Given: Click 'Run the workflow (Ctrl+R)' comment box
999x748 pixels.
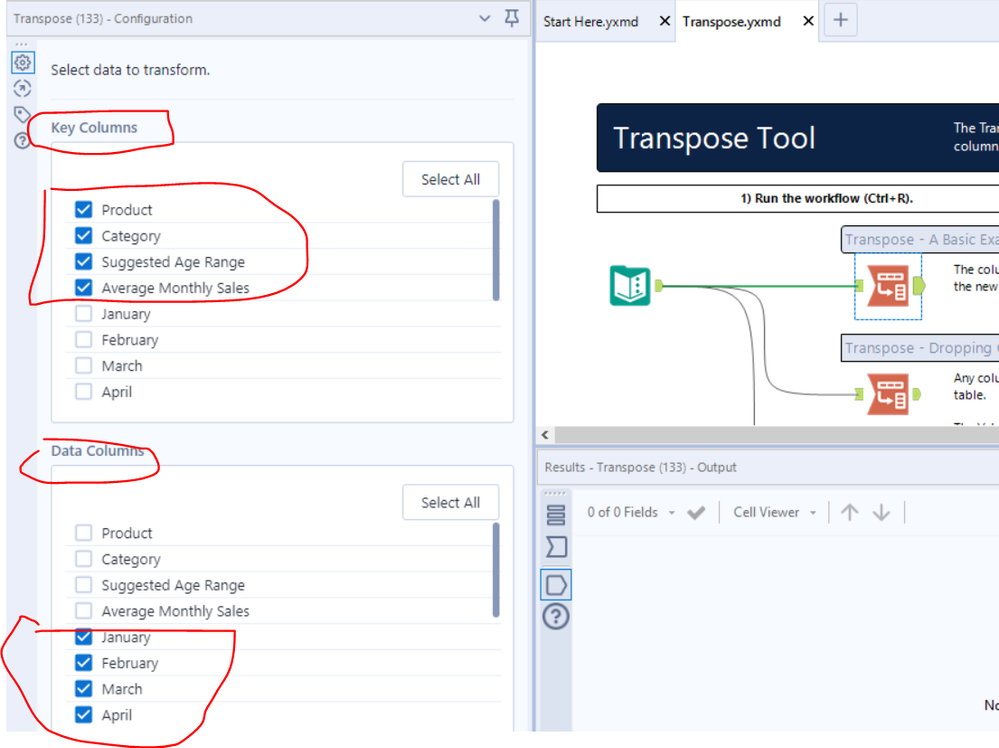Looking at the screenshot, I should (798, 198).
